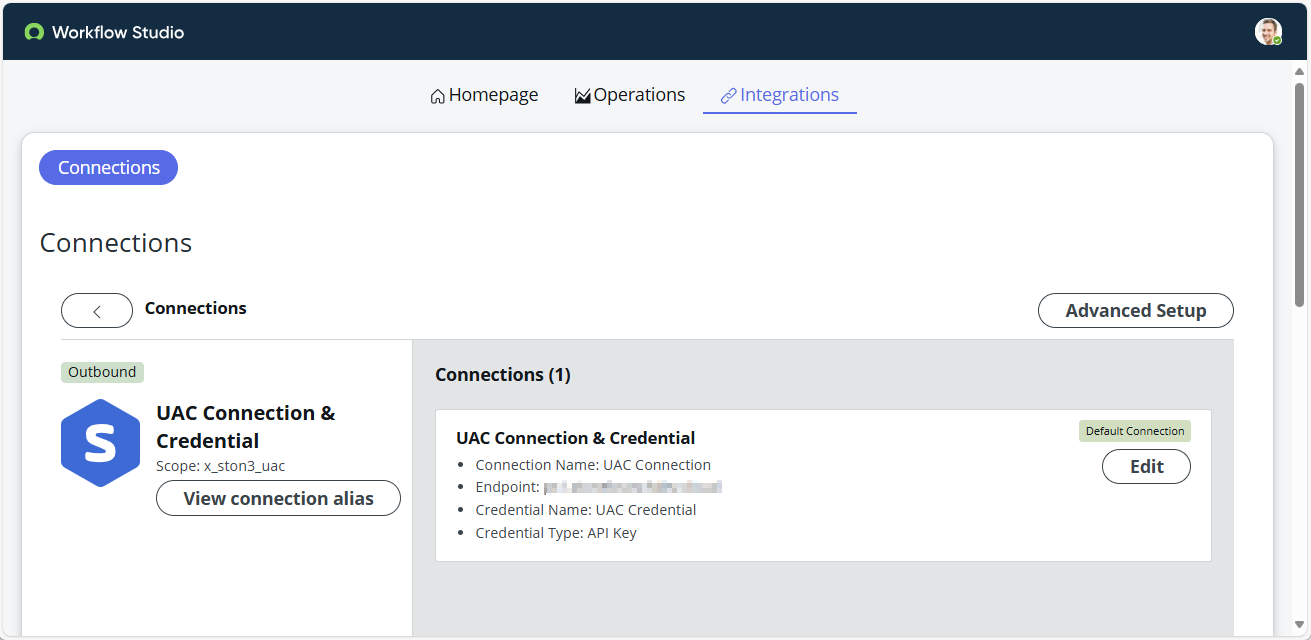Viewport: 1311px width, 640px height.
Task: Click the blue UAC hexagon S logo
Action: click(100, 443)
